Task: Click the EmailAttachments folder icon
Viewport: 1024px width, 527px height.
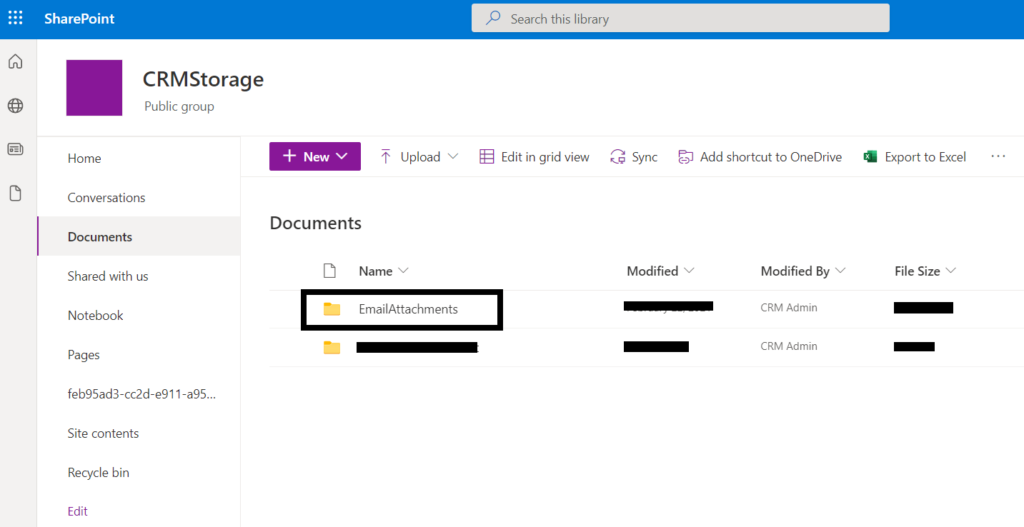Action: [x=332, y=309]
